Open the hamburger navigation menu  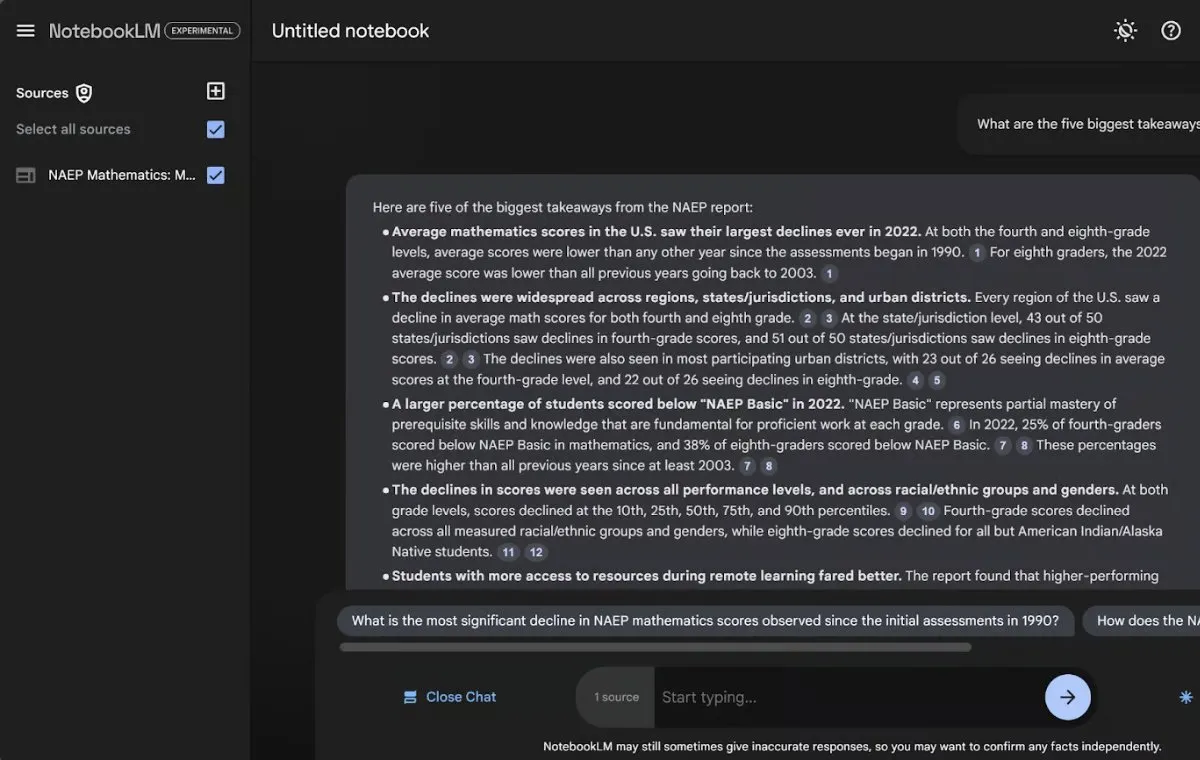tap(26, 31)
